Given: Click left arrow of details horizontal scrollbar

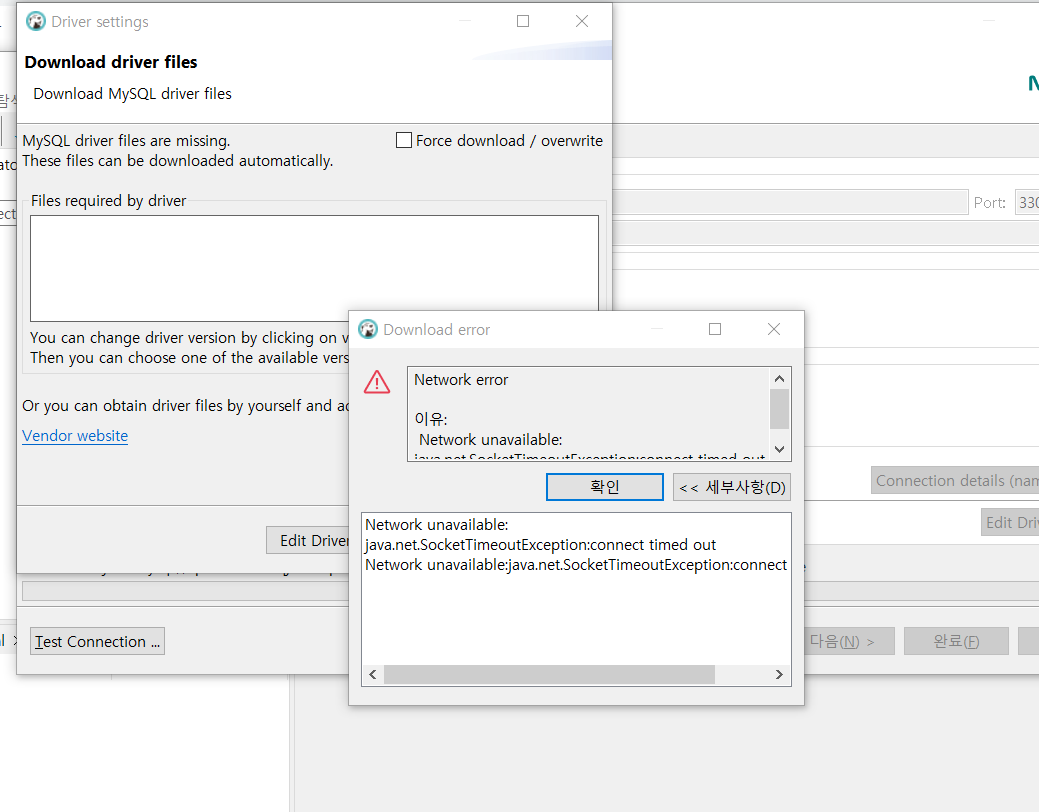Looking at the screenshot, I should (x=372, y=675).
